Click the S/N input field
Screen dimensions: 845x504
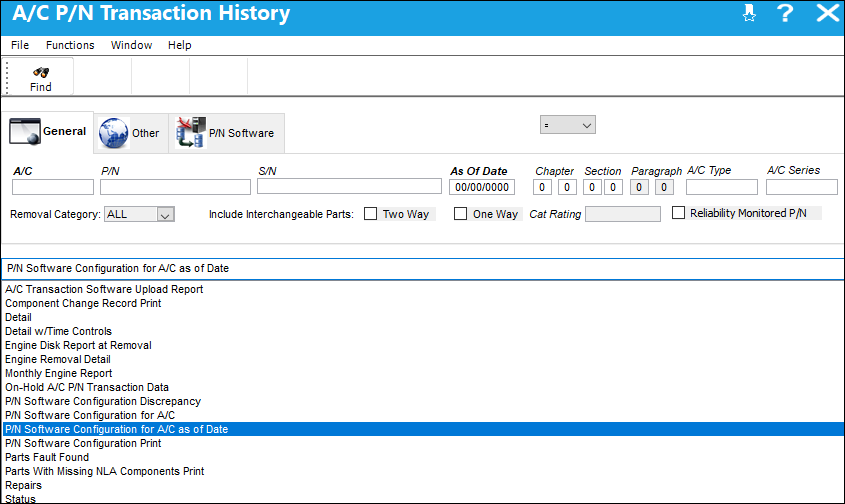pyautogui.click(x=349, y=187)
